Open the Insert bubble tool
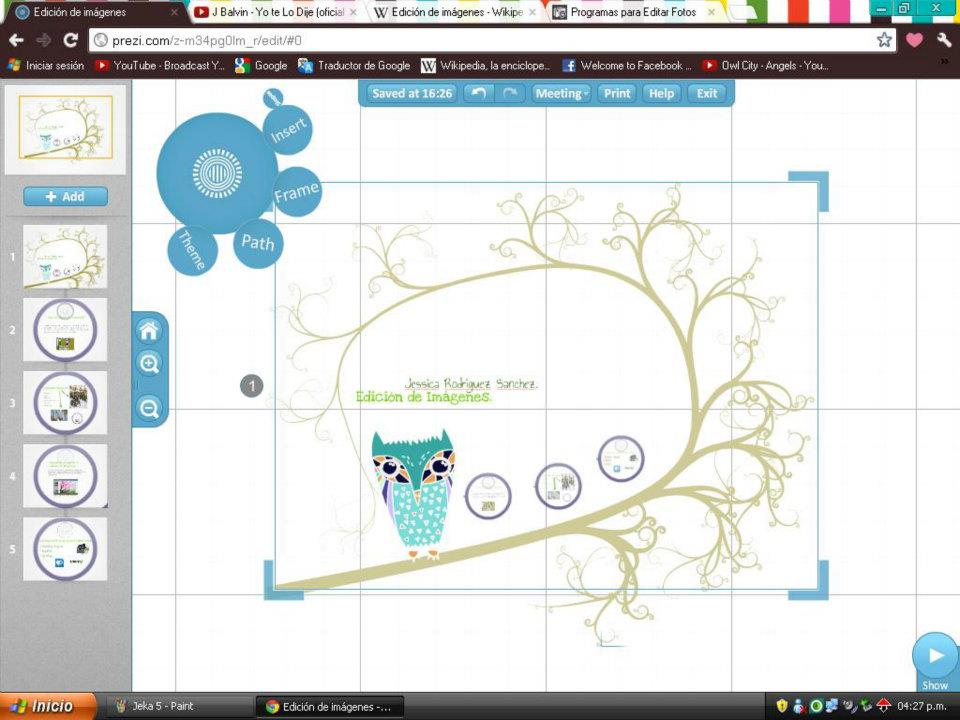Screen dimensions: 960x720 coord(288,130)
